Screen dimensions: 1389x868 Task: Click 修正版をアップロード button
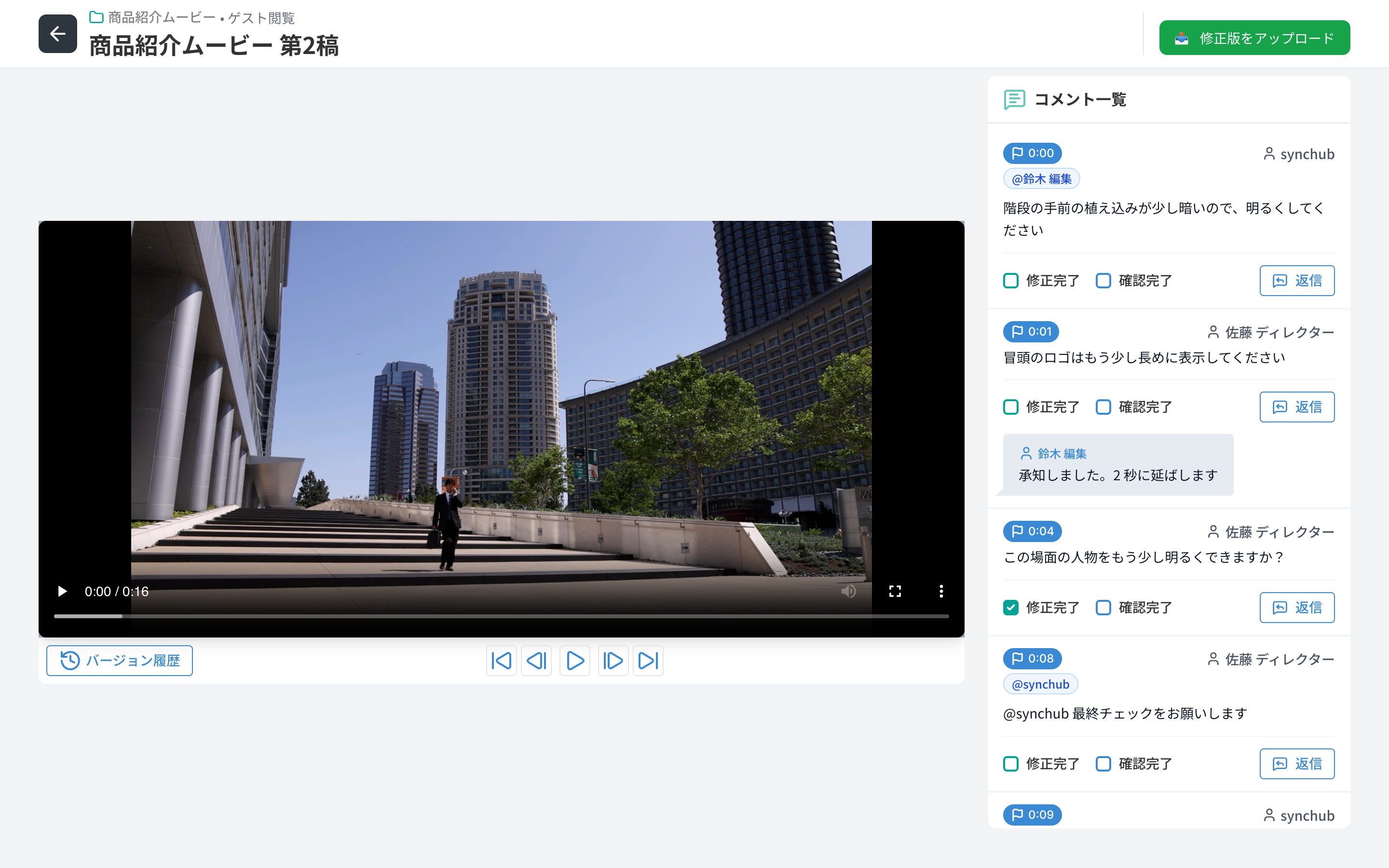(1254, 38)
